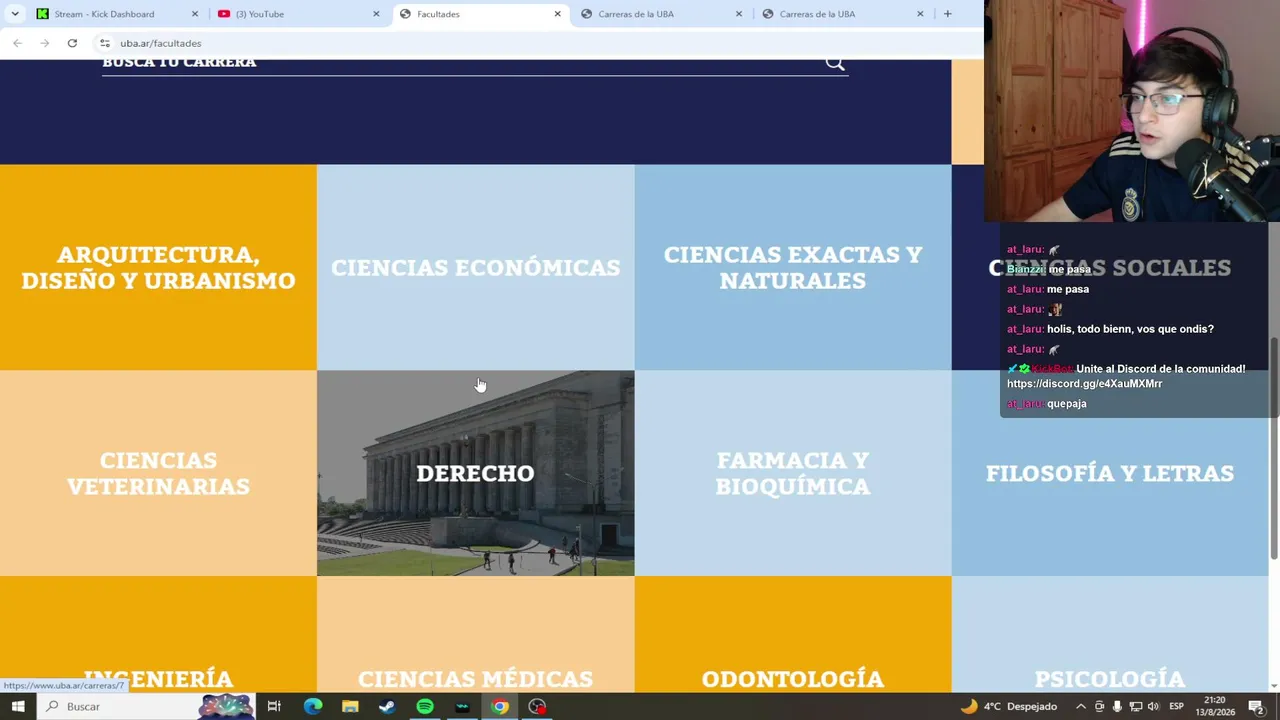Open the Odontología faculty tile
Viewport: 1280px width, 720px height.
(x=792, y=634)
